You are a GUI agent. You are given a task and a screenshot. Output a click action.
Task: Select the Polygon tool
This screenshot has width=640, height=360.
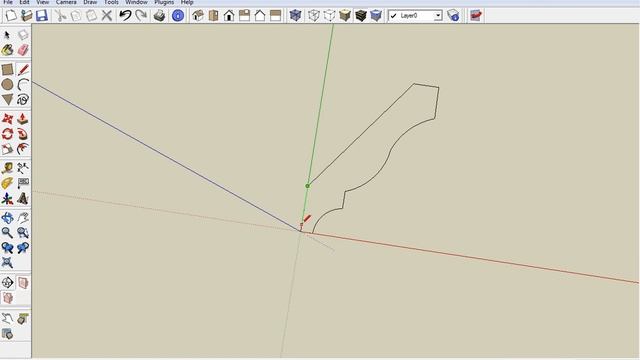tap(7, 100)
